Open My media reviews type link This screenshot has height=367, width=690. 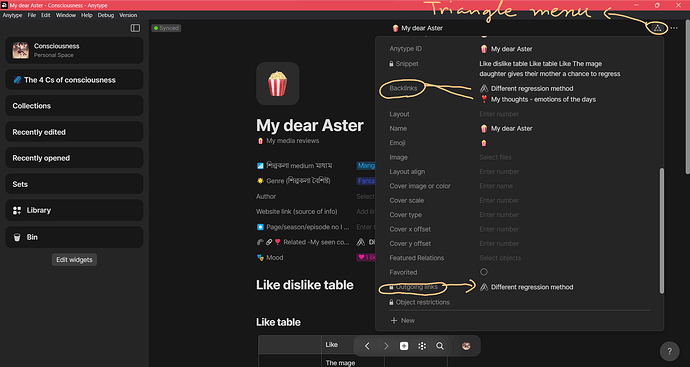point(288,141)
